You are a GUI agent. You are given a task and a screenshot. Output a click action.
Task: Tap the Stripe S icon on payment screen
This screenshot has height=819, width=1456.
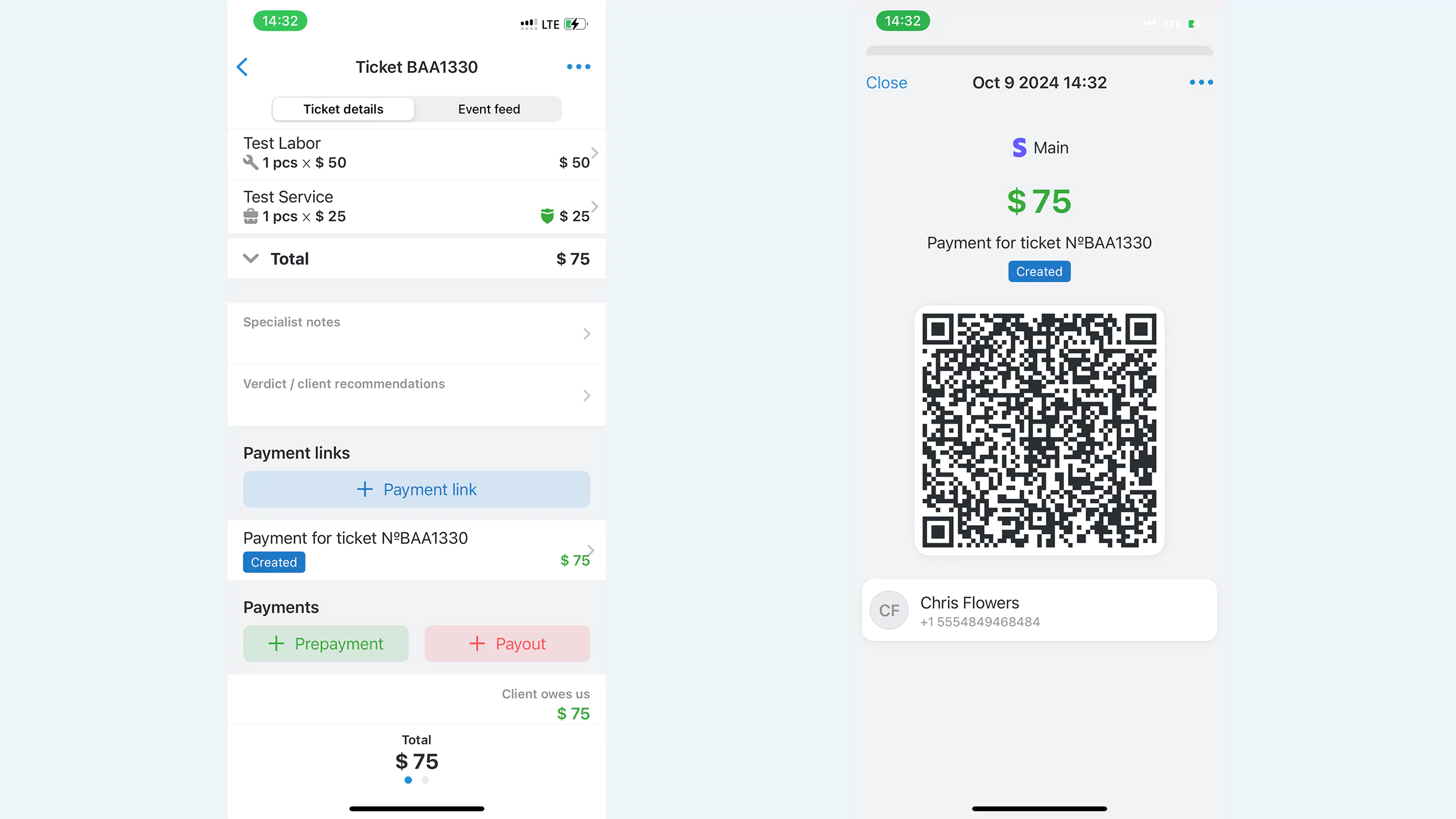pyautogui.click(x=1019, y=147)
